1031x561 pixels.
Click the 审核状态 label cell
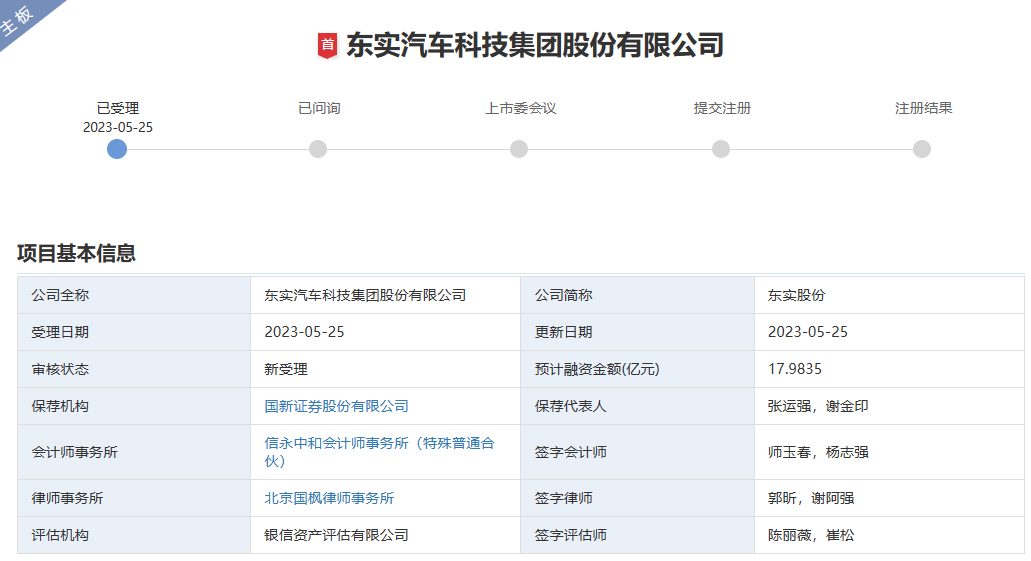[x=134, y=369]
